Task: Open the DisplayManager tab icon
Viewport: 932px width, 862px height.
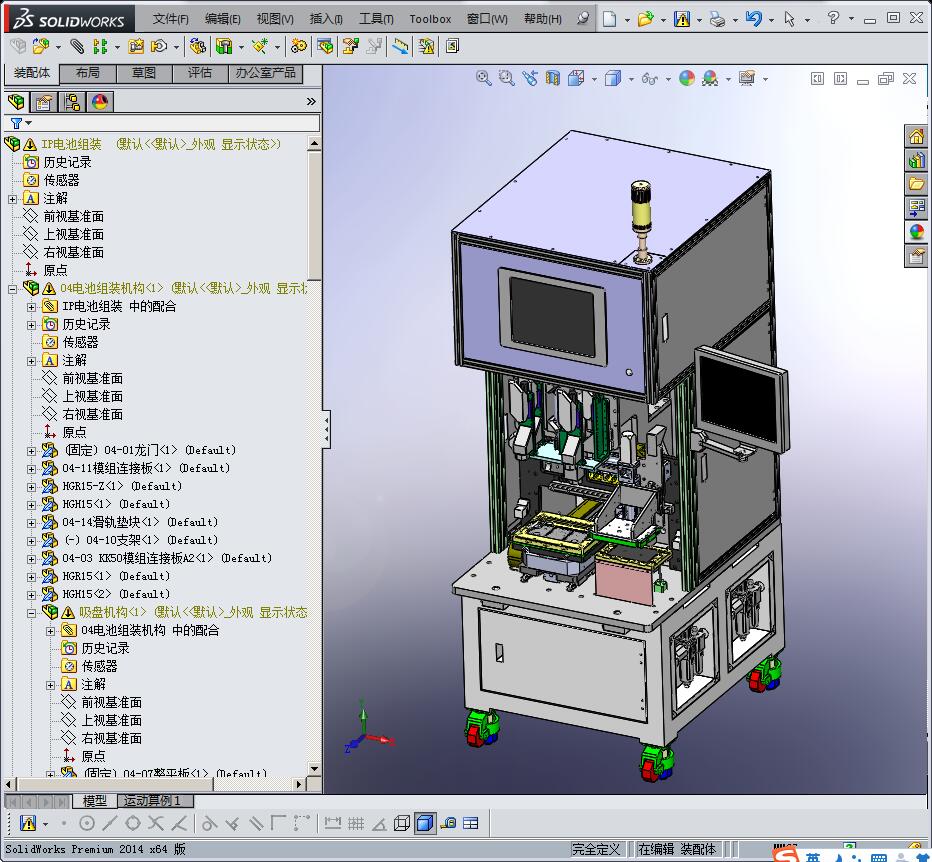Action: pyautogui.click(x=99, y=102)
